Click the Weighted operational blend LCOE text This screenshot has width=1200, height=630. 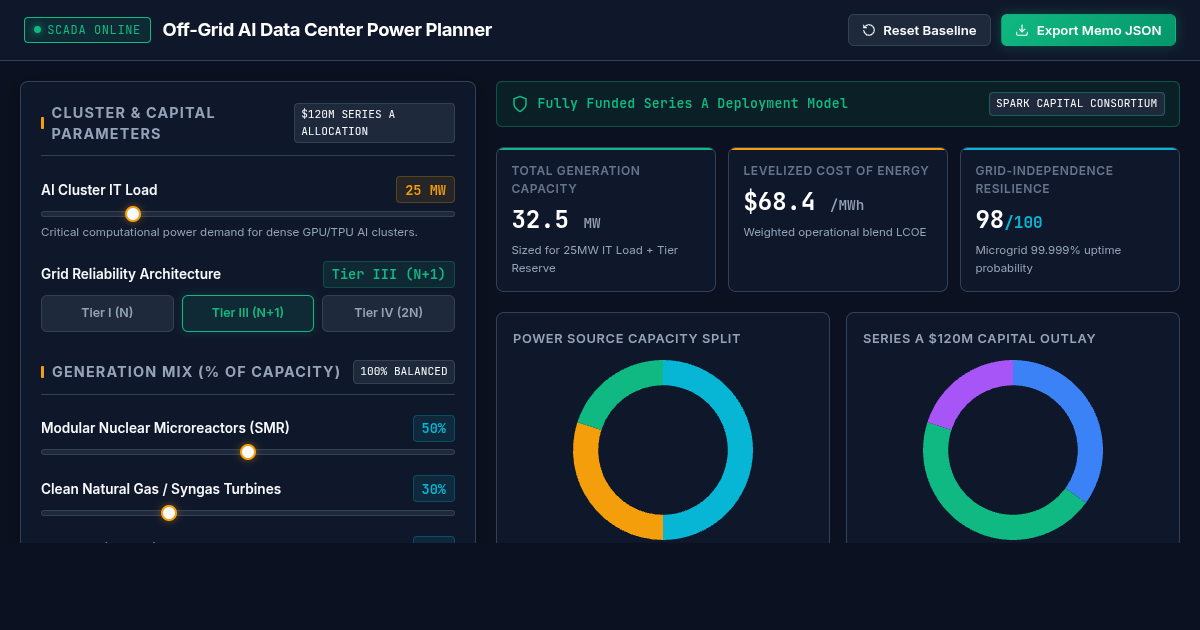click(835, 232)
